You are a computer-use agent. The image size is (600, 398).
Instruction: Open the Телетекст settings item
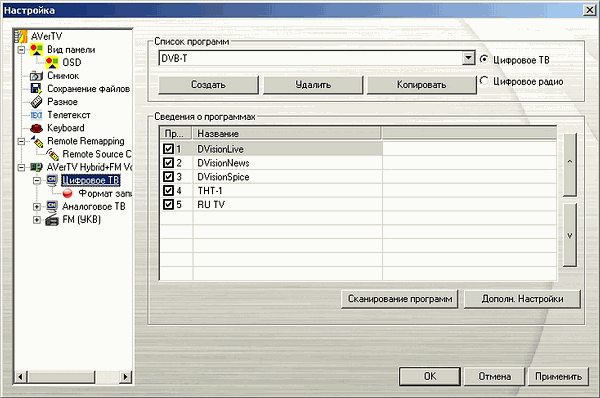coord(69,115)
